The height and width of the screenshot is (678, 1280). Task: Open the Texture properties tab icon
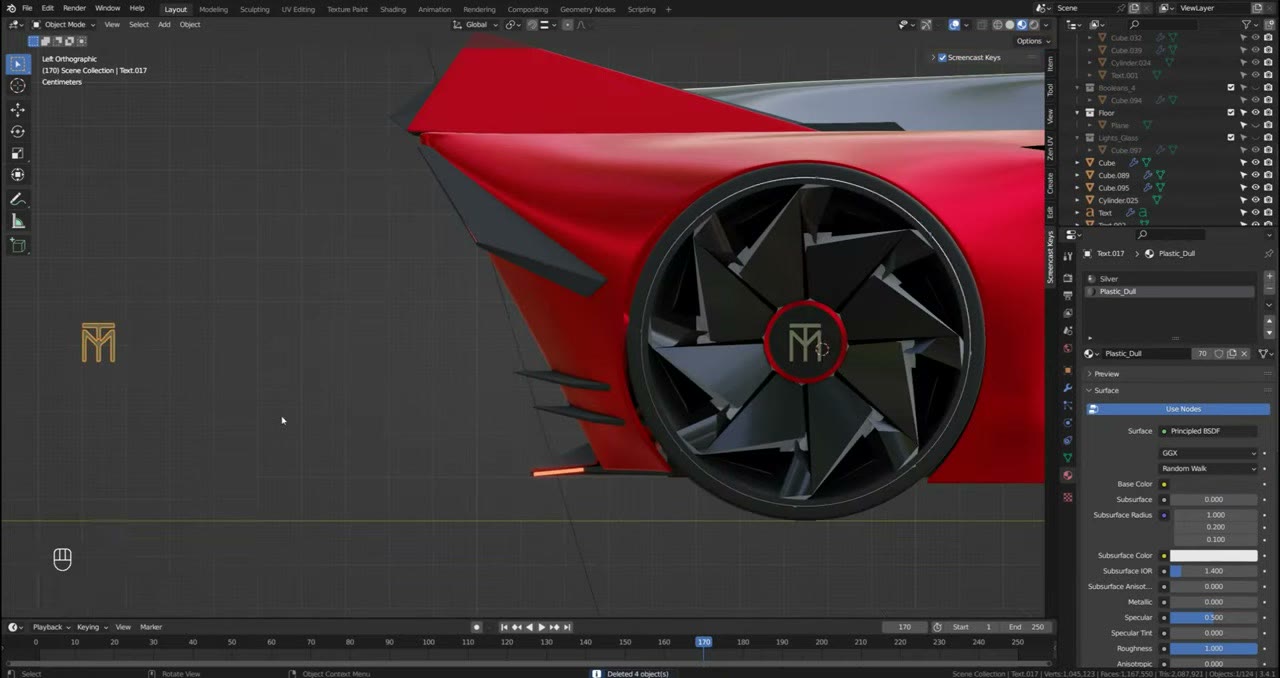tap(1068, 496)
